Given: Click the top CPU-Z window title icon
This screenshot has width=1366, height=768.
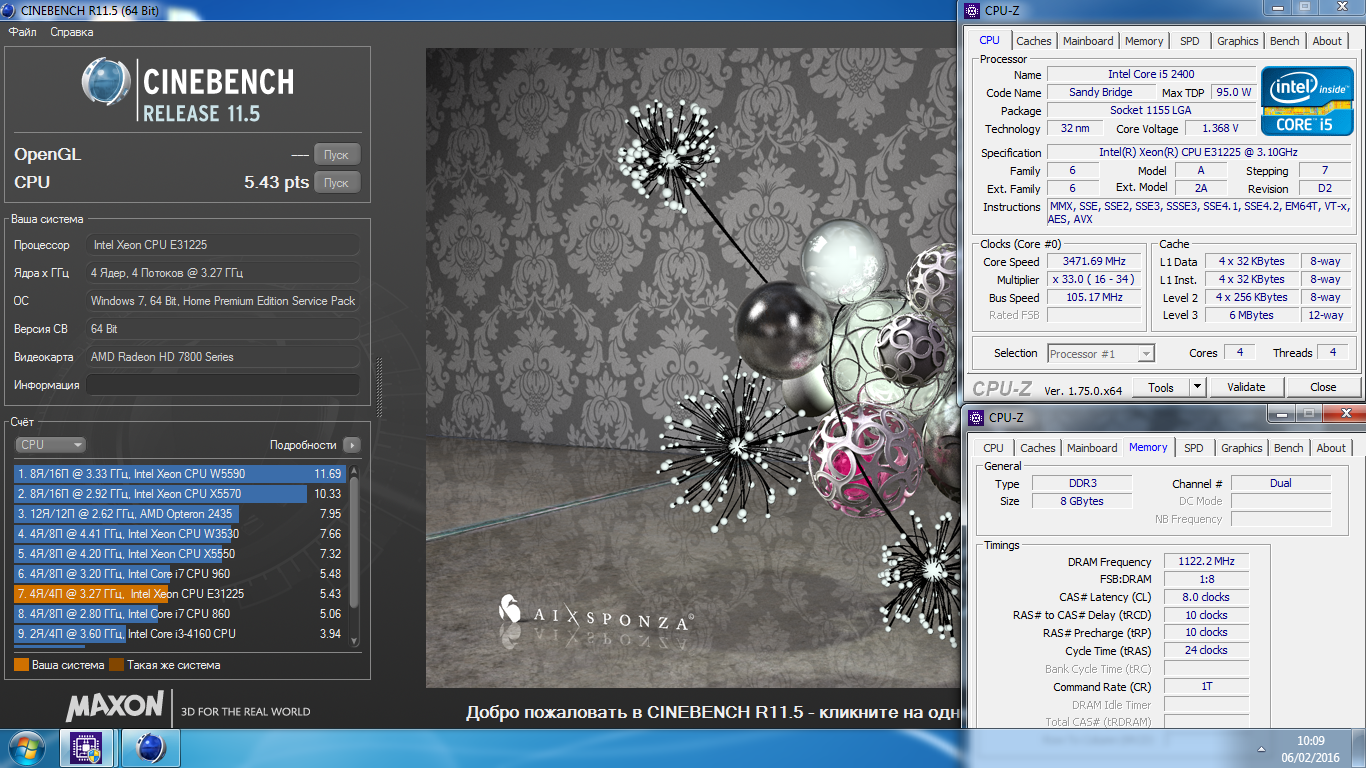Looking at the screenshot, I should tap(971, 10).
